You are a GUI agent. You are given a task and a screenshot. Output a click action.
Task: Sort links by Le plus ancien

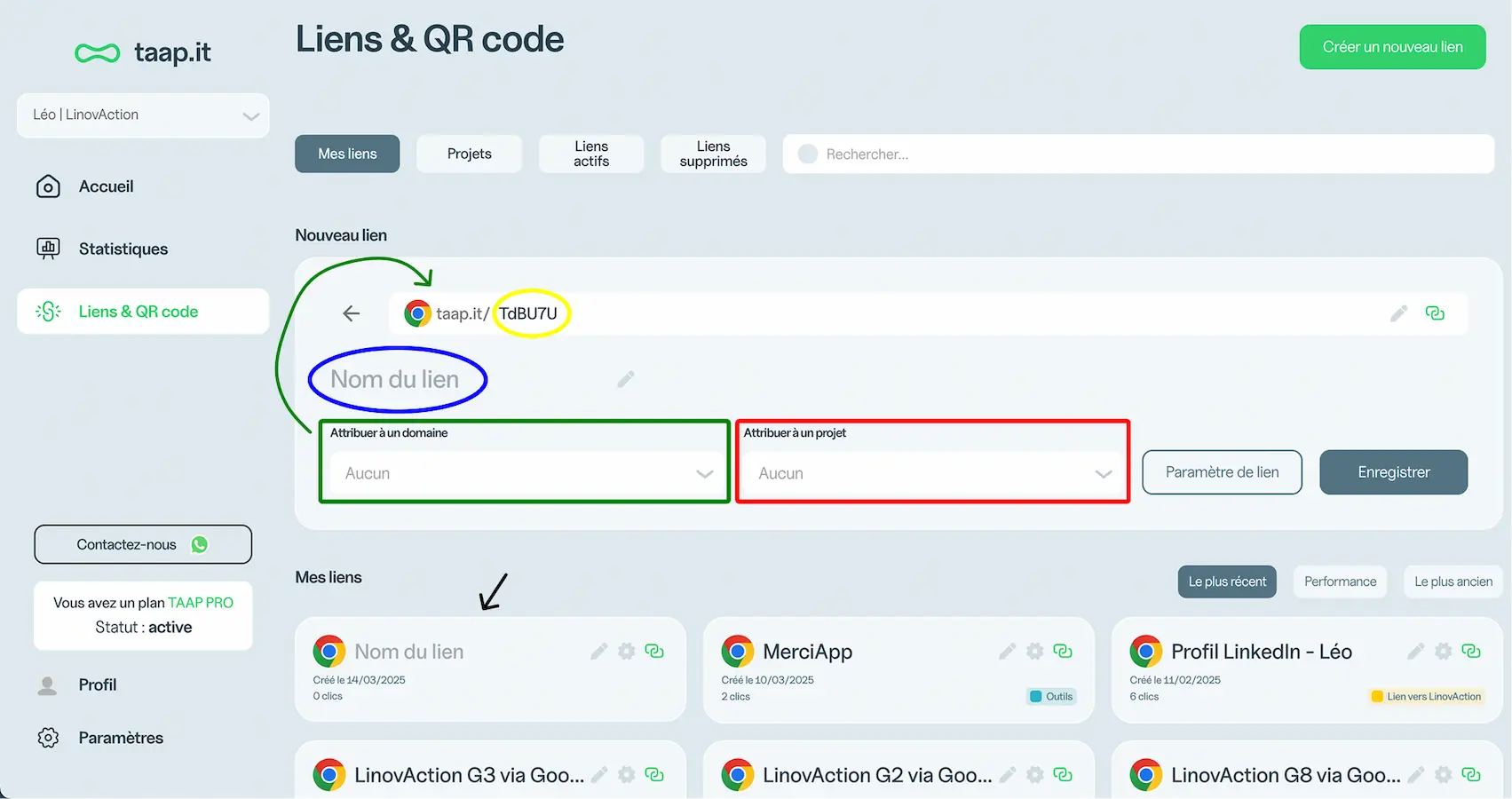1453,581
